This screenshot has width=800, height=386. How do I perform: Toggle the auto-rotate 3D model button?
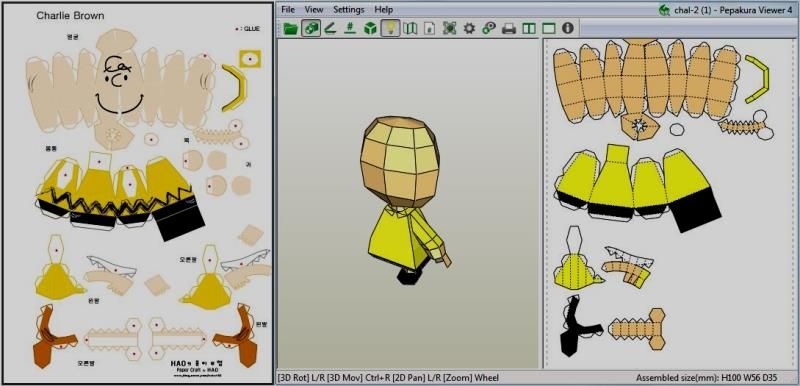pyautogui.click(x=311, y=28)
